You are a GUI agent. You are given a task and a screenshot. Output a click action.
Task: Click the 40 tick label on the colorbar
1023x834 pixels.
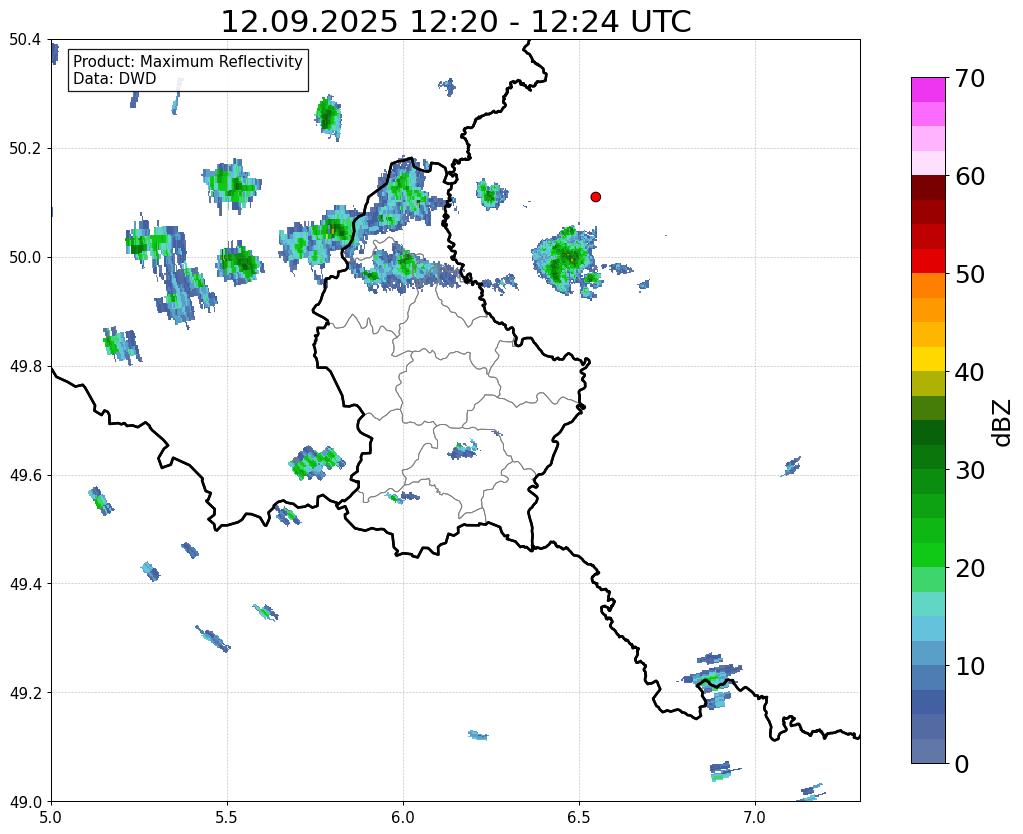pyautogui.click(x=969, y=372)
